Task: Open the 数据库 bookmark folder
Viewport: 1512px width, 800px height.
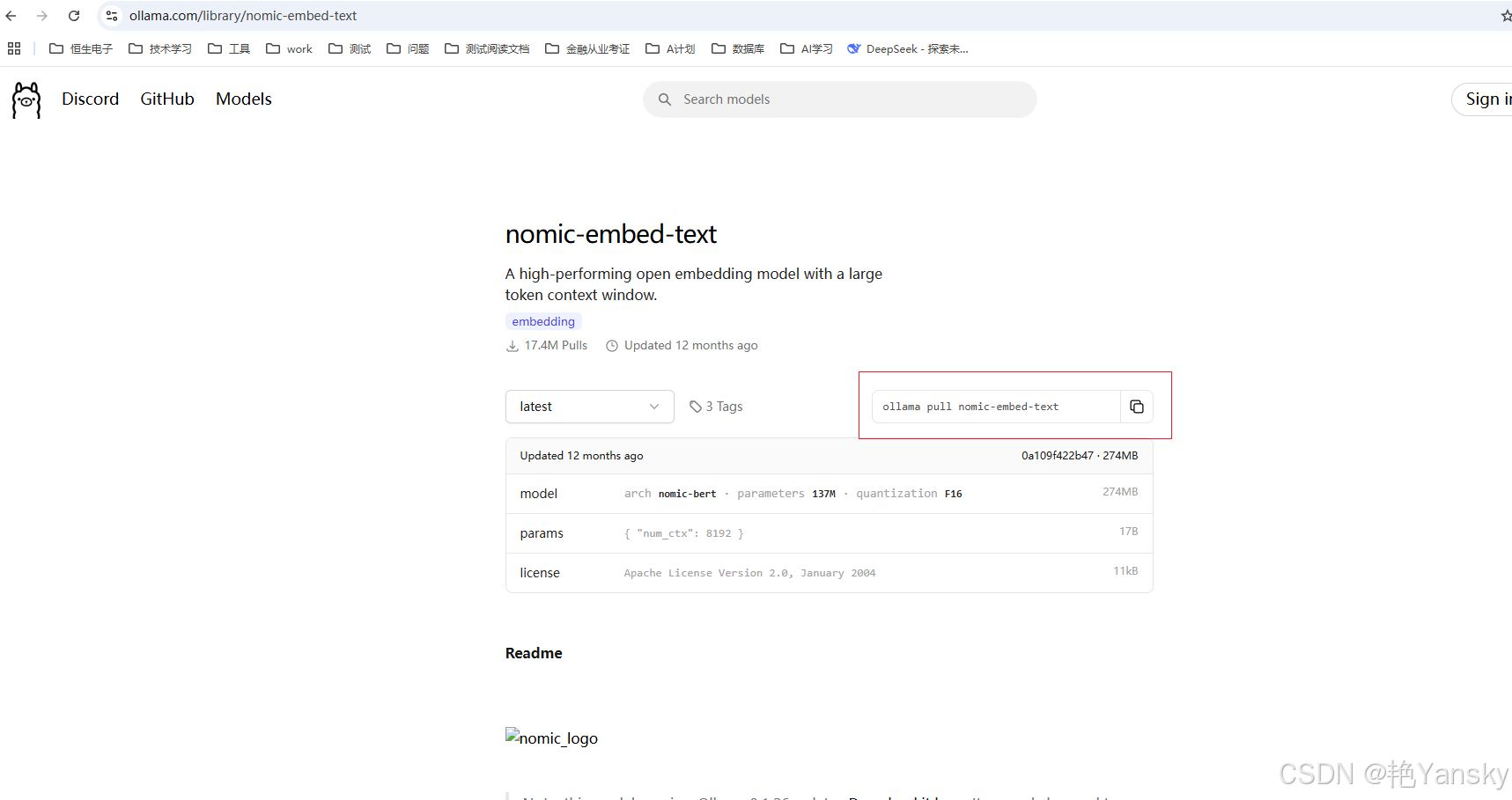Action: [x=738, y=48]
